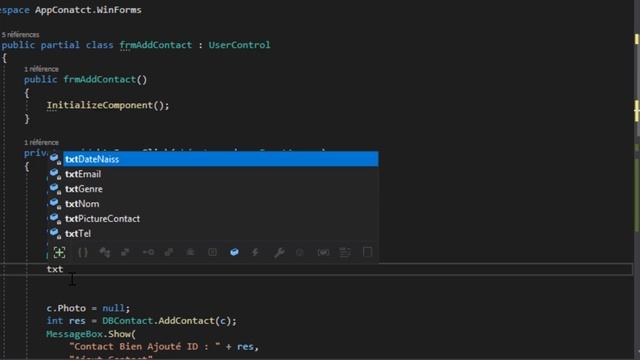
Task: Click the "Contact Bien Ajouté ID : " string
Action: coord(144,347)
